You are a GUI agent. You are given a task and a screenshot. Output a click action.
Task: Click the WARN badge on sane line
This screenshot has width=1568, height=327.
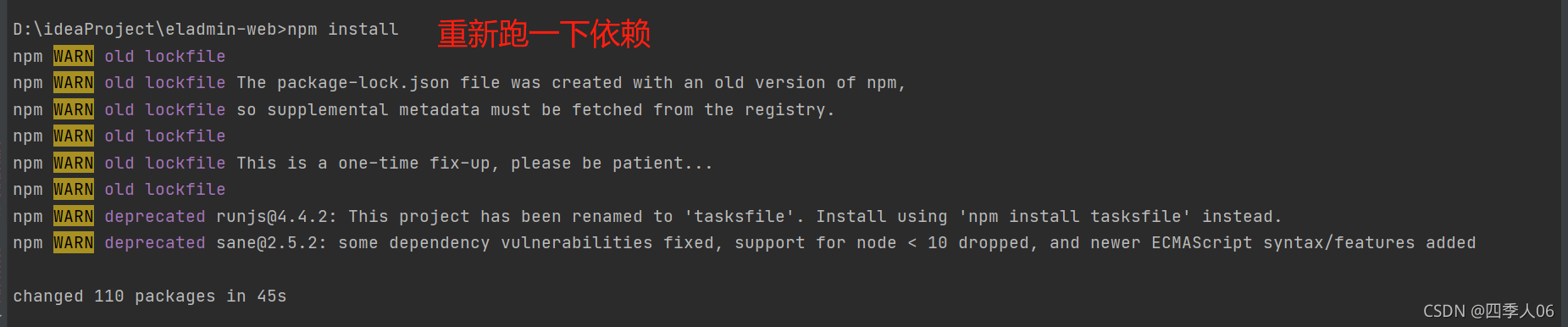click(x=74, y=243)
